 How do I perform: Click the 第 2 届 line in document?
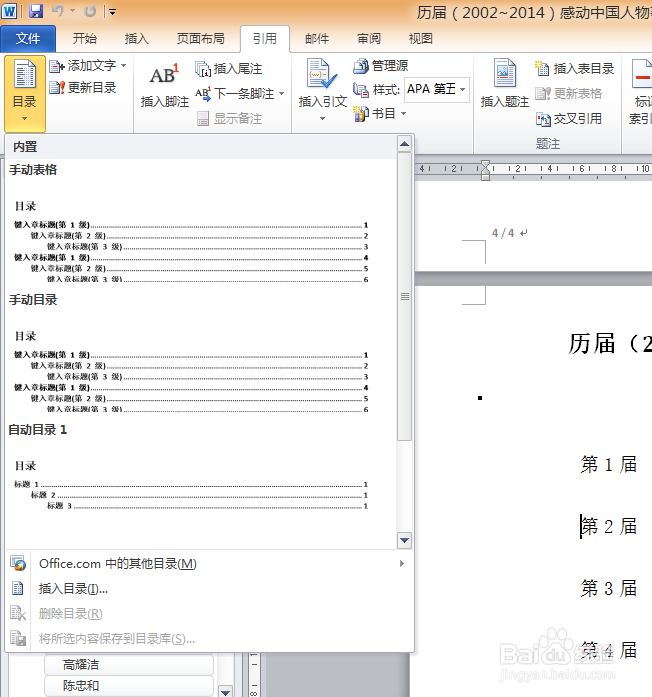[x=609, y=526]
